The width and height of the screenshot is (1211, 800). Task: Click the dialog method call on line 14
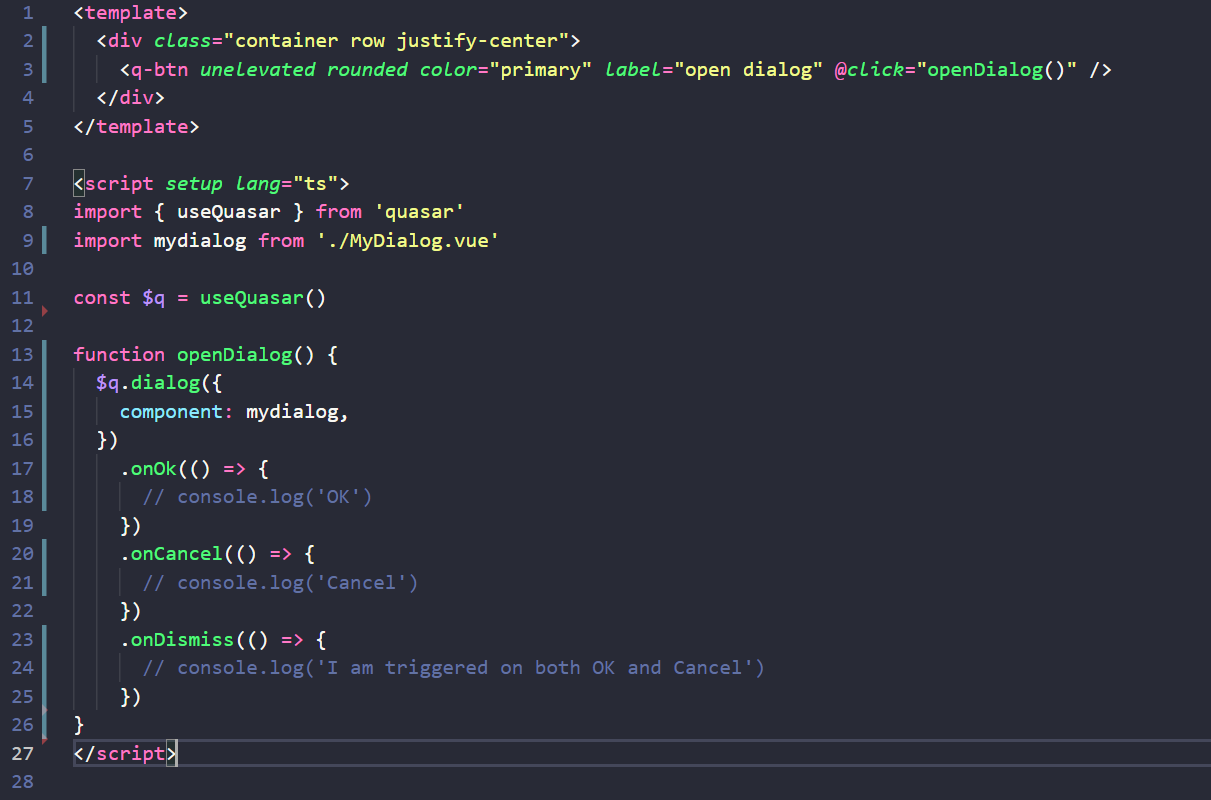pos(166,382)
